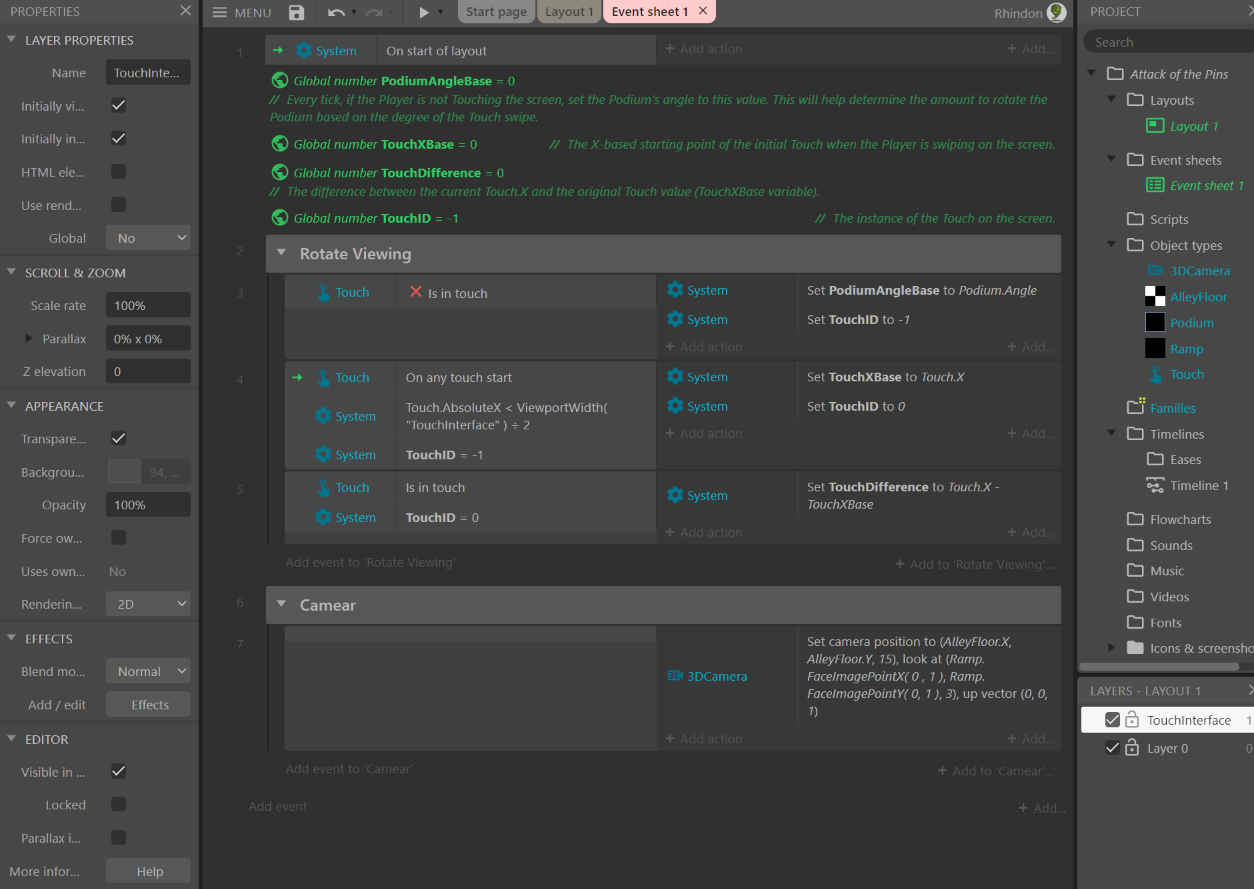
Task: Click the Effects button
Action: (x=148, y=705)
